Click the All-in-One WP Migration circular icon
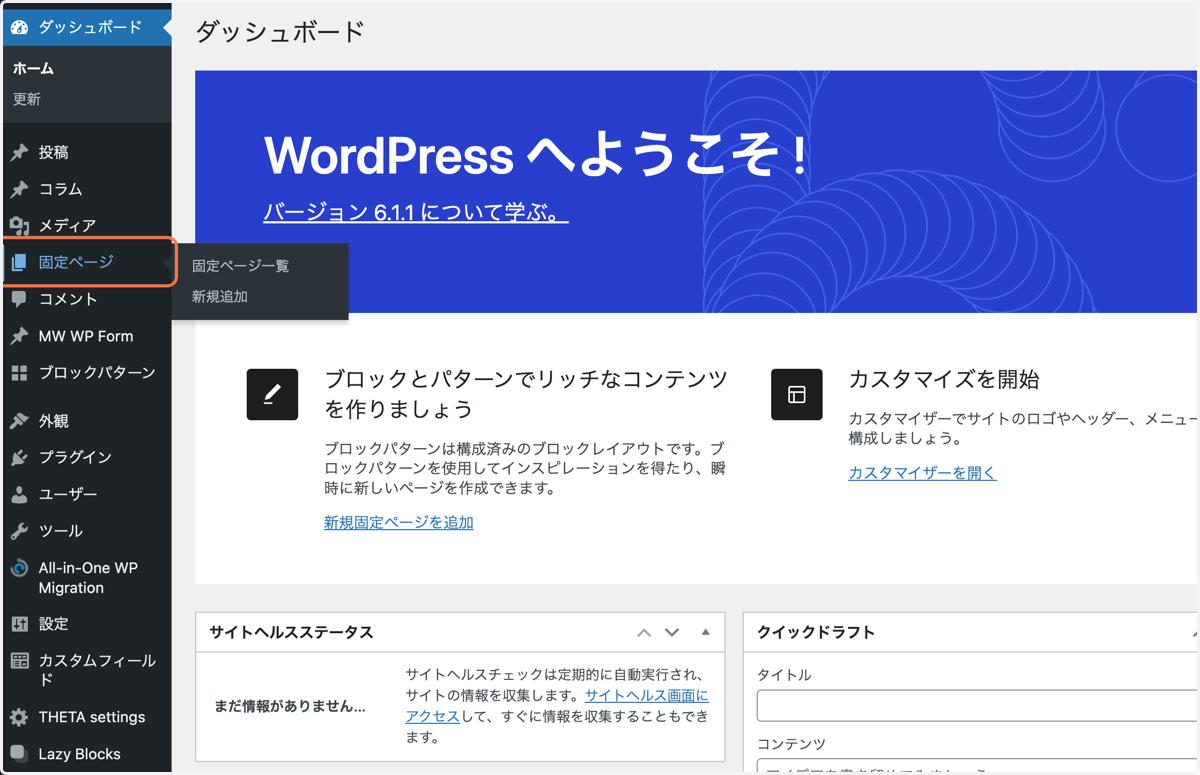Viewport: 1200px width, 775px height. click(x=19, y=568)
